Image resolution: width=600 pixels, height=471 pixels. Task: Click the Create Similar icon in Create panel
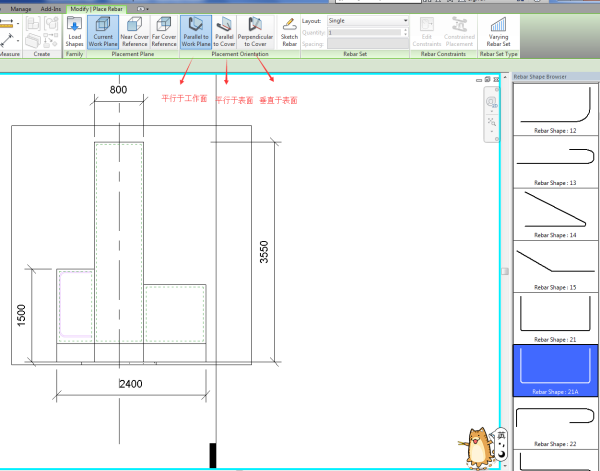point(51,40)
